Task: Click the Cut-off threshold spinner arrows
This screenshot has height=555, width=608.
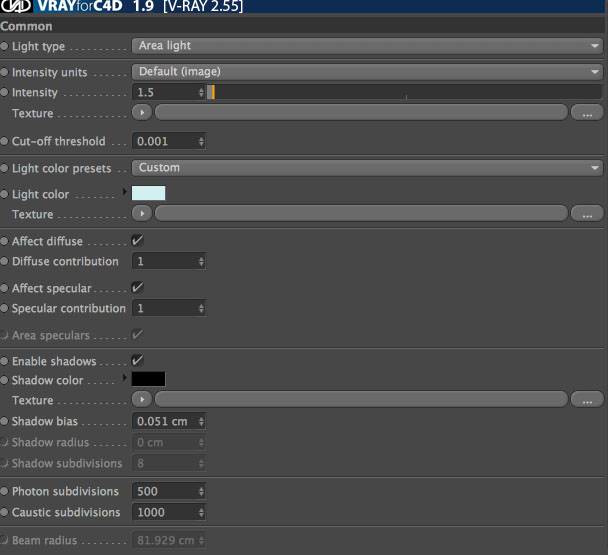Action: pos(201,141)
